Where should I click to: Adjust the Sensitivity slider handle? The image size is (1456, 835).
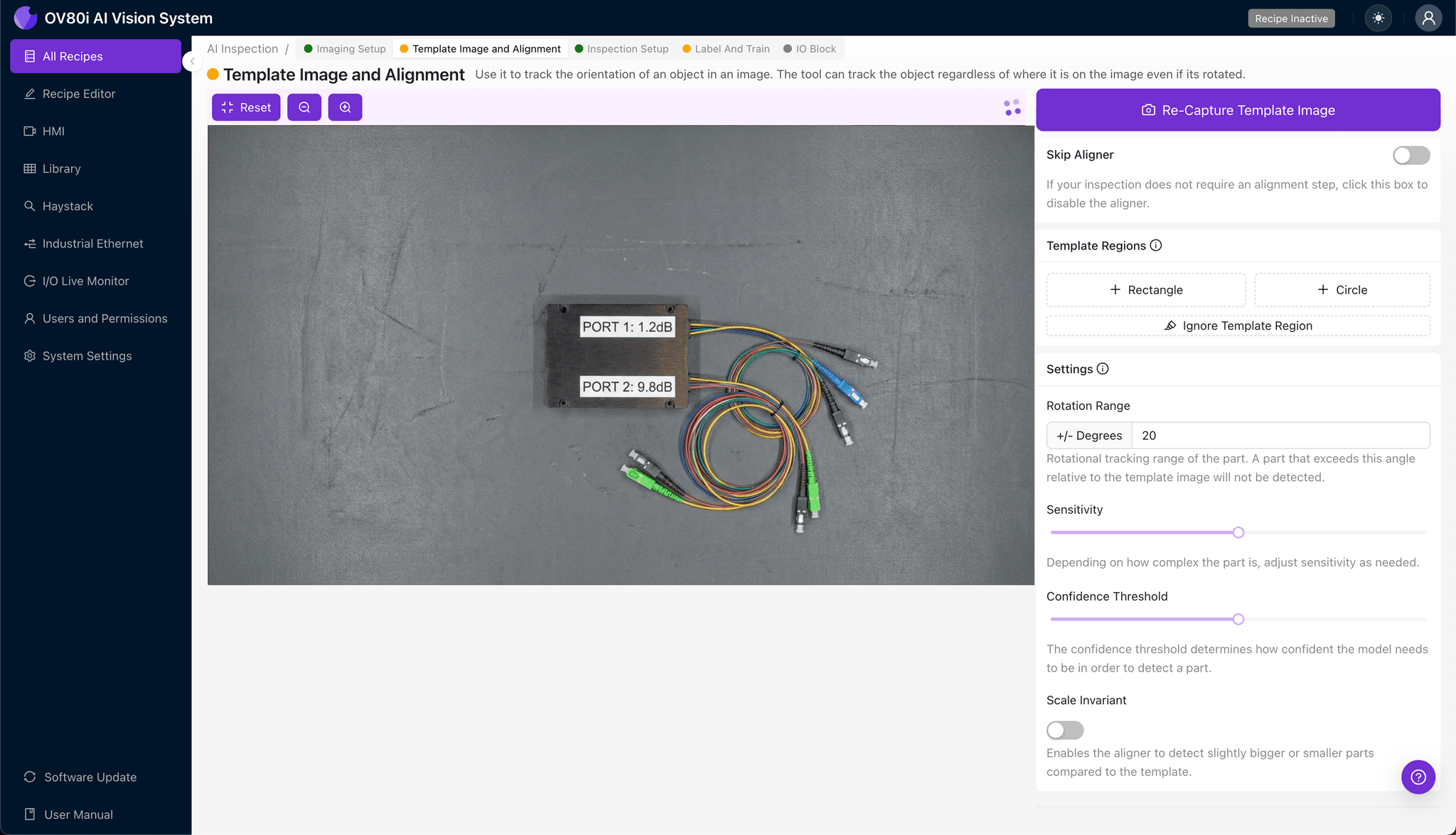(1238, 532)
